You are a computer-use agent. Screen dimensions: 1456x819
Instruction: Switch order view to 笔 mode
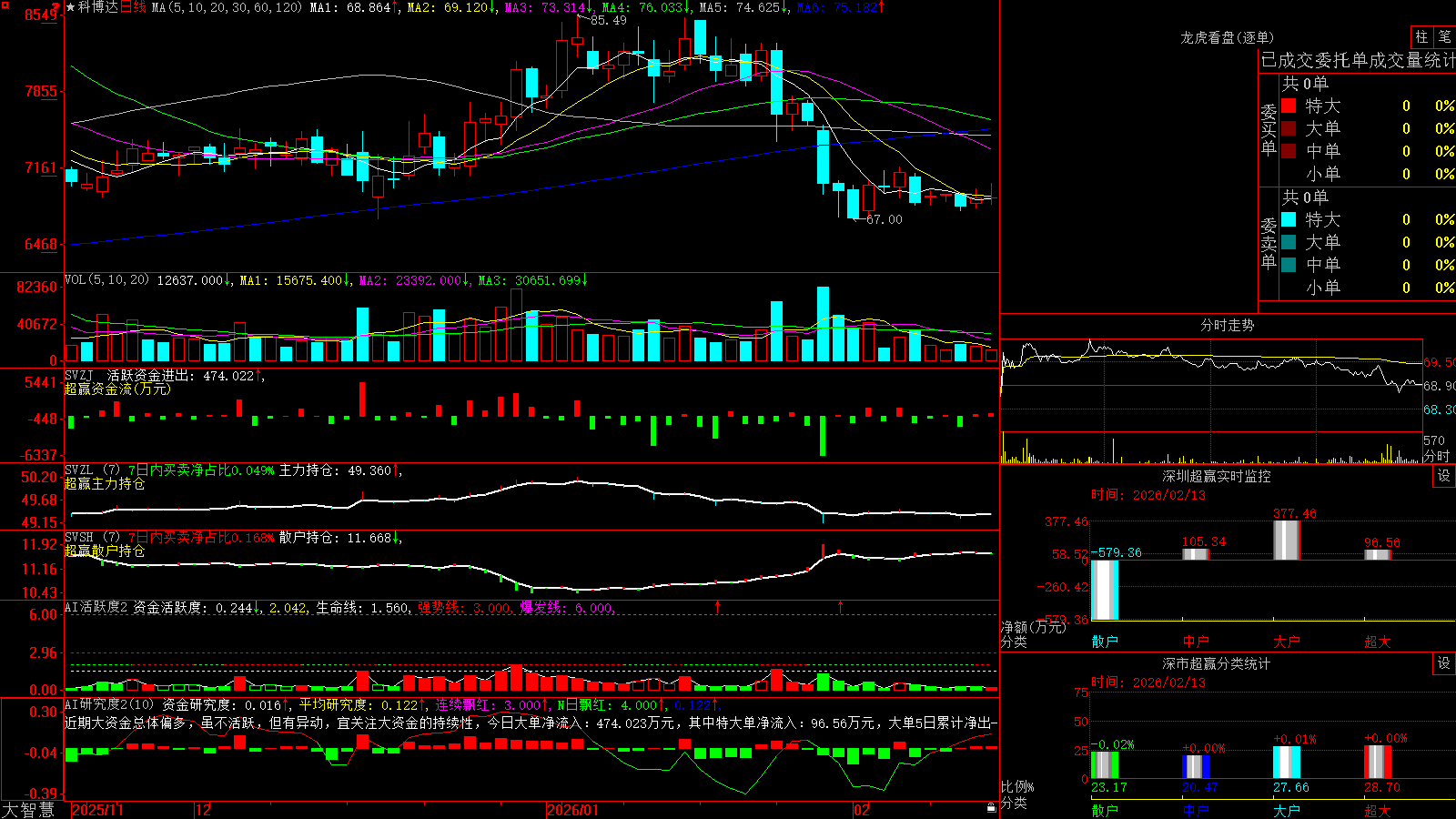pos(1445,36)
